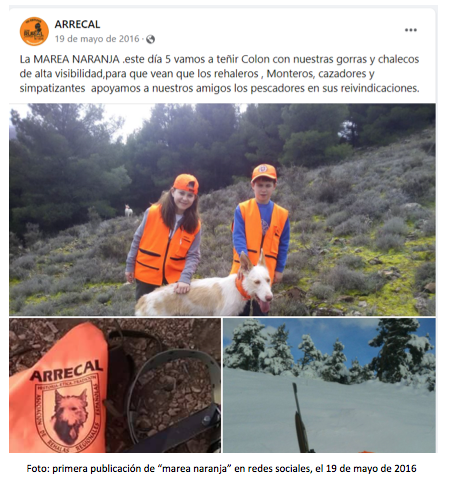
Task: Open the main photo of two children with dog
Action: [x=222, y=209]
